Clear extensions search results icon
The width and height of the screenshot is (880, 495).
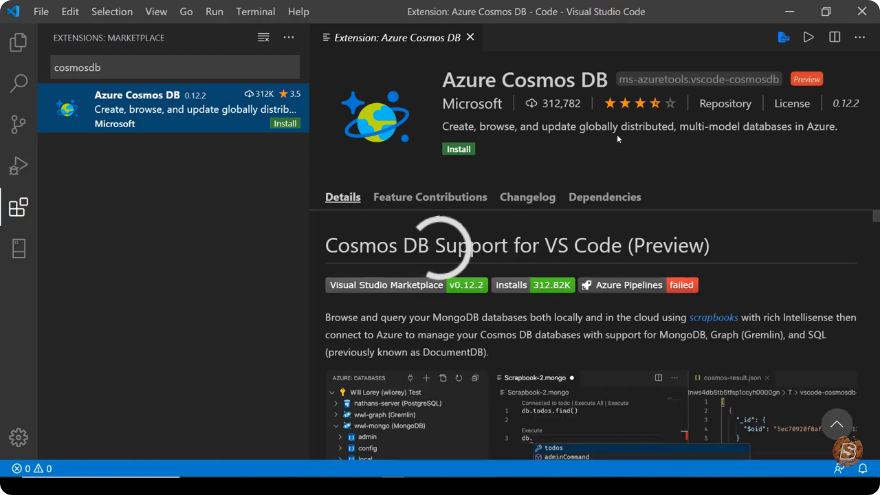tap(263, 38)
